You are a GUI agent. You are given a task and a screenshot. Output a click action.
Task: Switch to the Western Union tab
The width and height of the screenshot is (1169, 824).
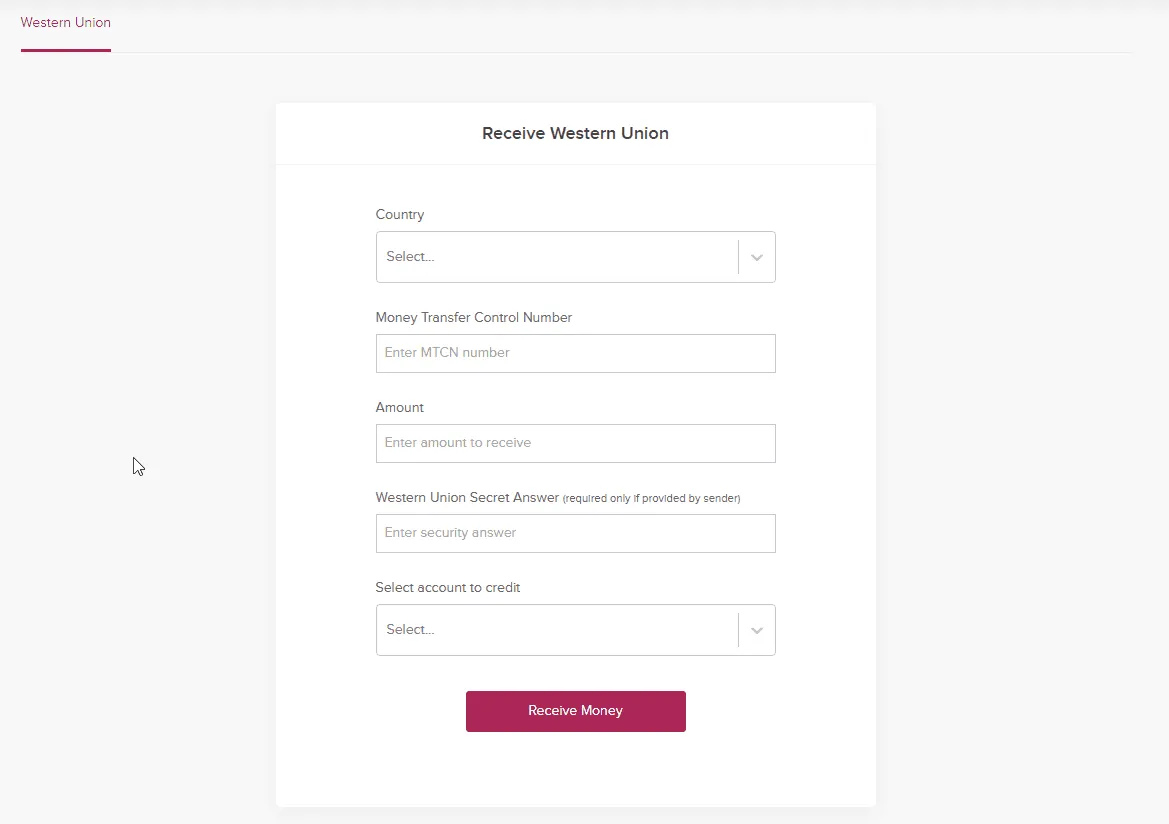pyautogui.click(x=66, y=22)
